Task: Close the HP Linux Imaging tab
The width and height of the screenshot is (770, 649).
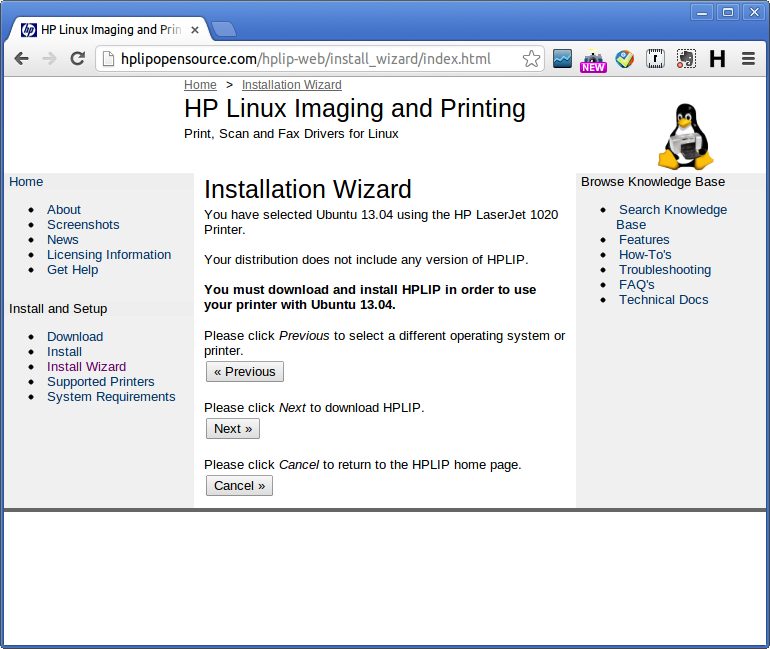Action: [x=194, y=30]
